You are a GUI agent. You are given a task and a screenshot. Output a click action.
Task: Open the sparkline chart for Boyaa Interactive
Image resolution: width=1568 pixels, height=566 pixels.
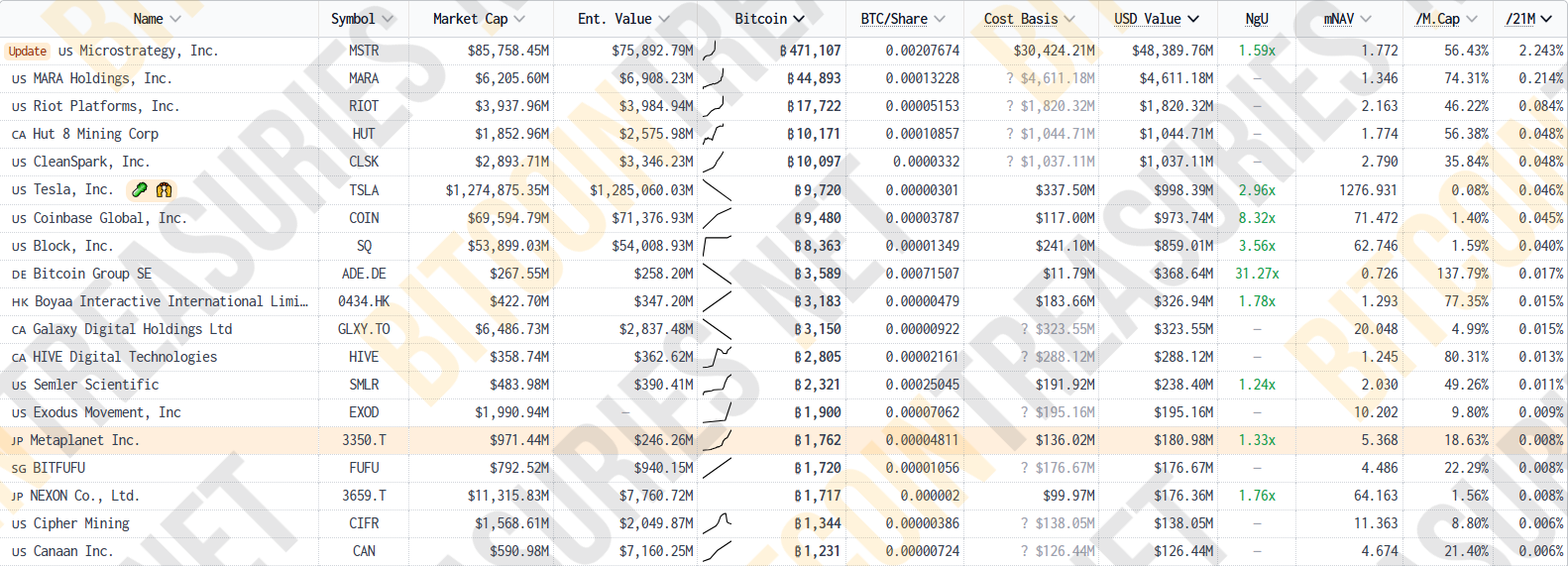point(716,301)
